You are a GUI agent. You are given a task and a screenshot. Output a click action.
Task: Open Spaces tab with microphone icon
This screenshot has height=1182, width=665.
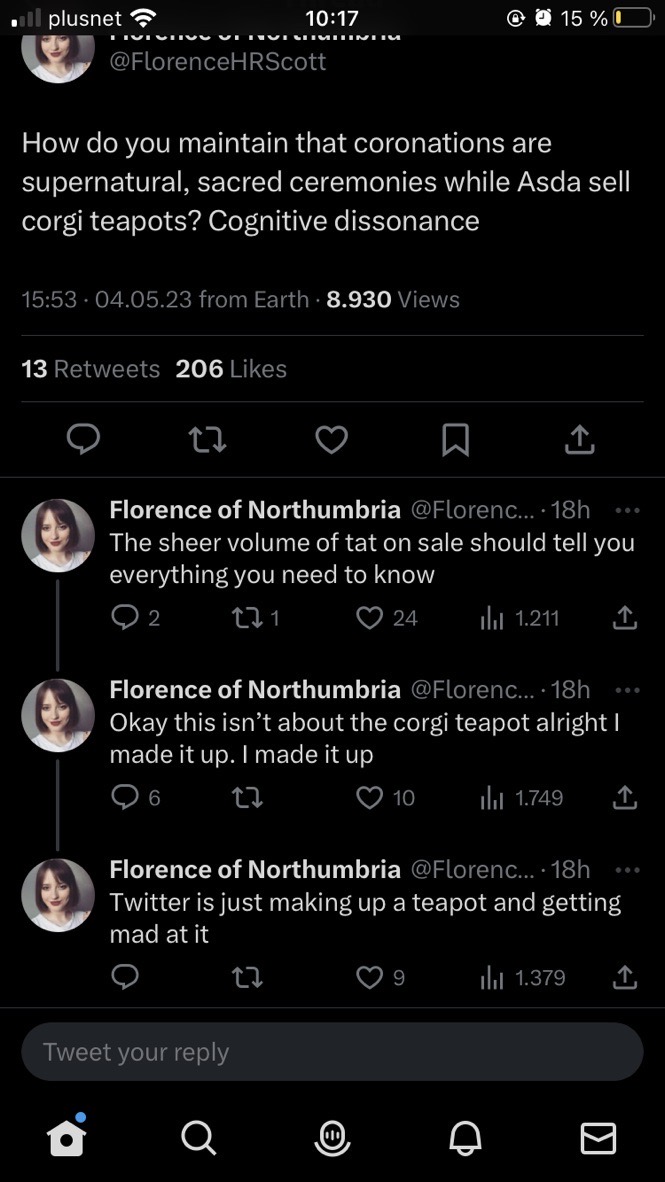(331, 1137)
